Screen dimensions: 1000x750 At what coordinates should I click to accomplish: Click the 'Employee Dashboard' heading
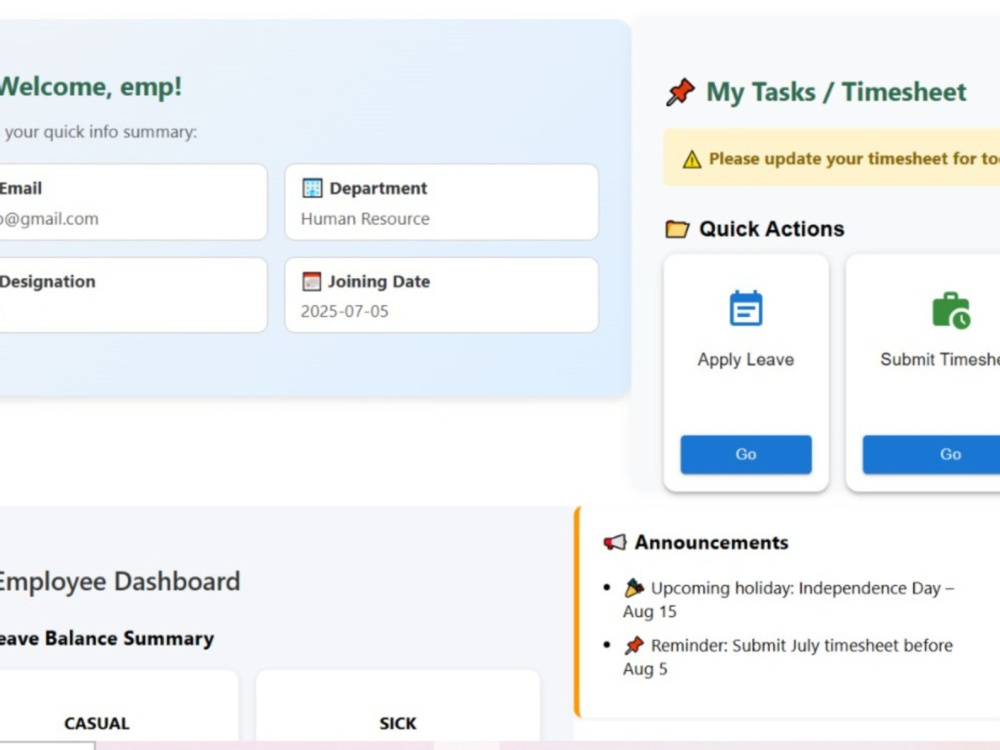click(x=119, y=582)
